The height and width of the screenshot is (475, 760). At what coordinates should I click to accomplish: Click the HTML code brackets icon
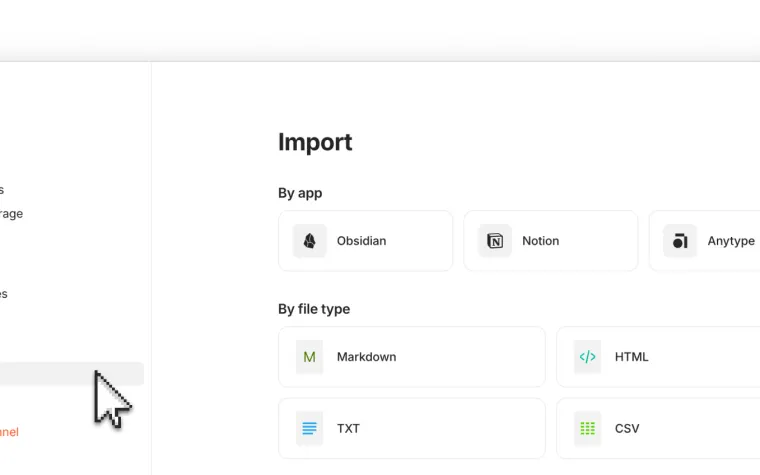[x=587, y=357]
